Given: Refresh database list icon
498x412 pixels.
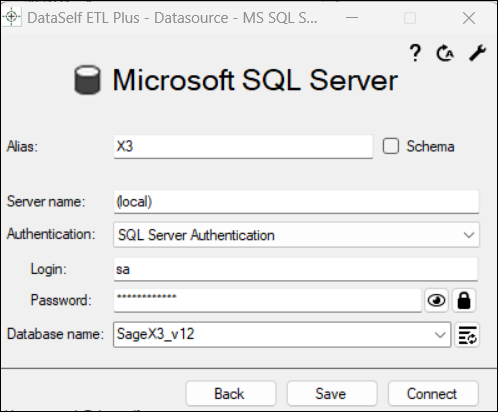Looking at the screenshot, I should (x=468, y=335).
